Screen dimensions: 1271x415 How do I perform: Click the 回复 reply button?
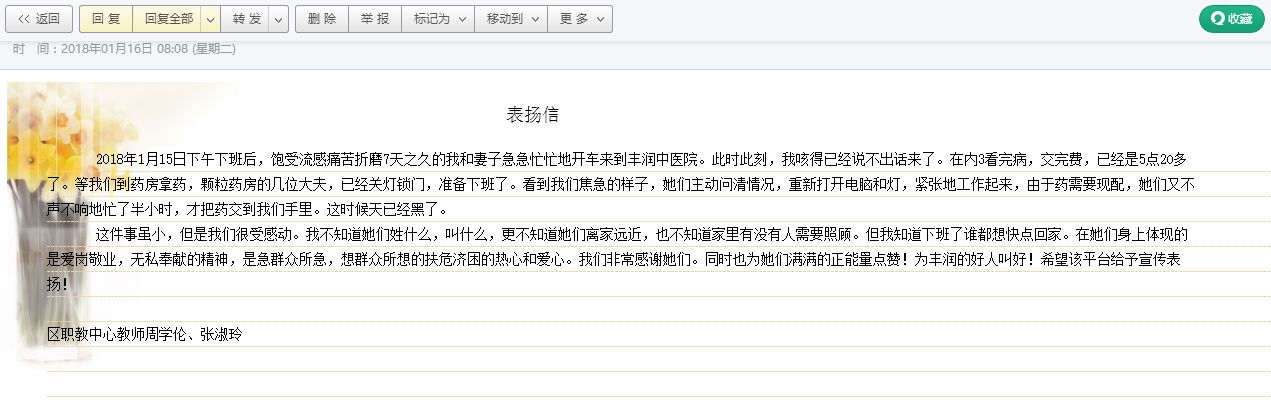click(x=105, y=19)
